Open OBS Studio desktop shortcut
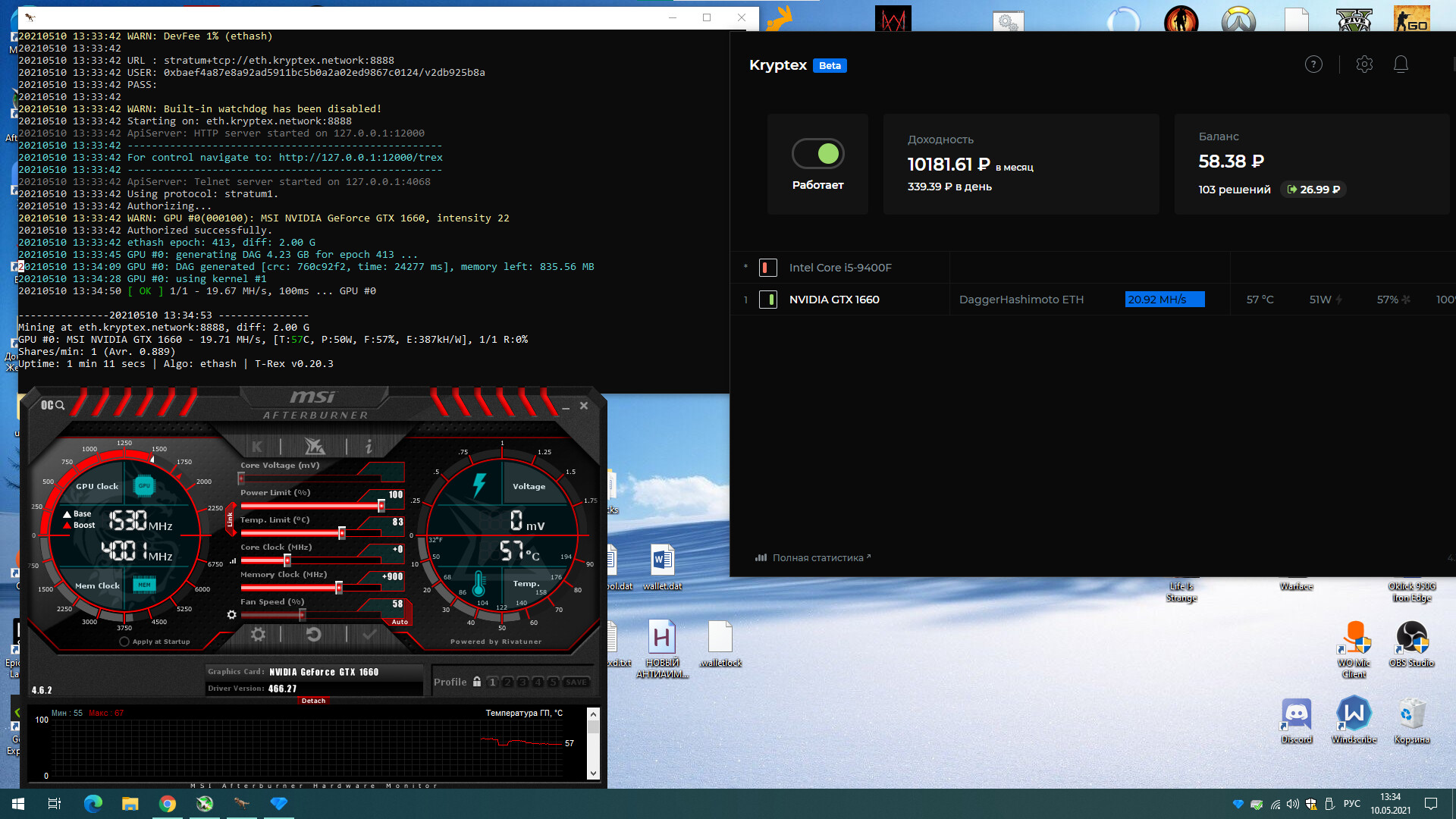 click(x=1411, y=644)
